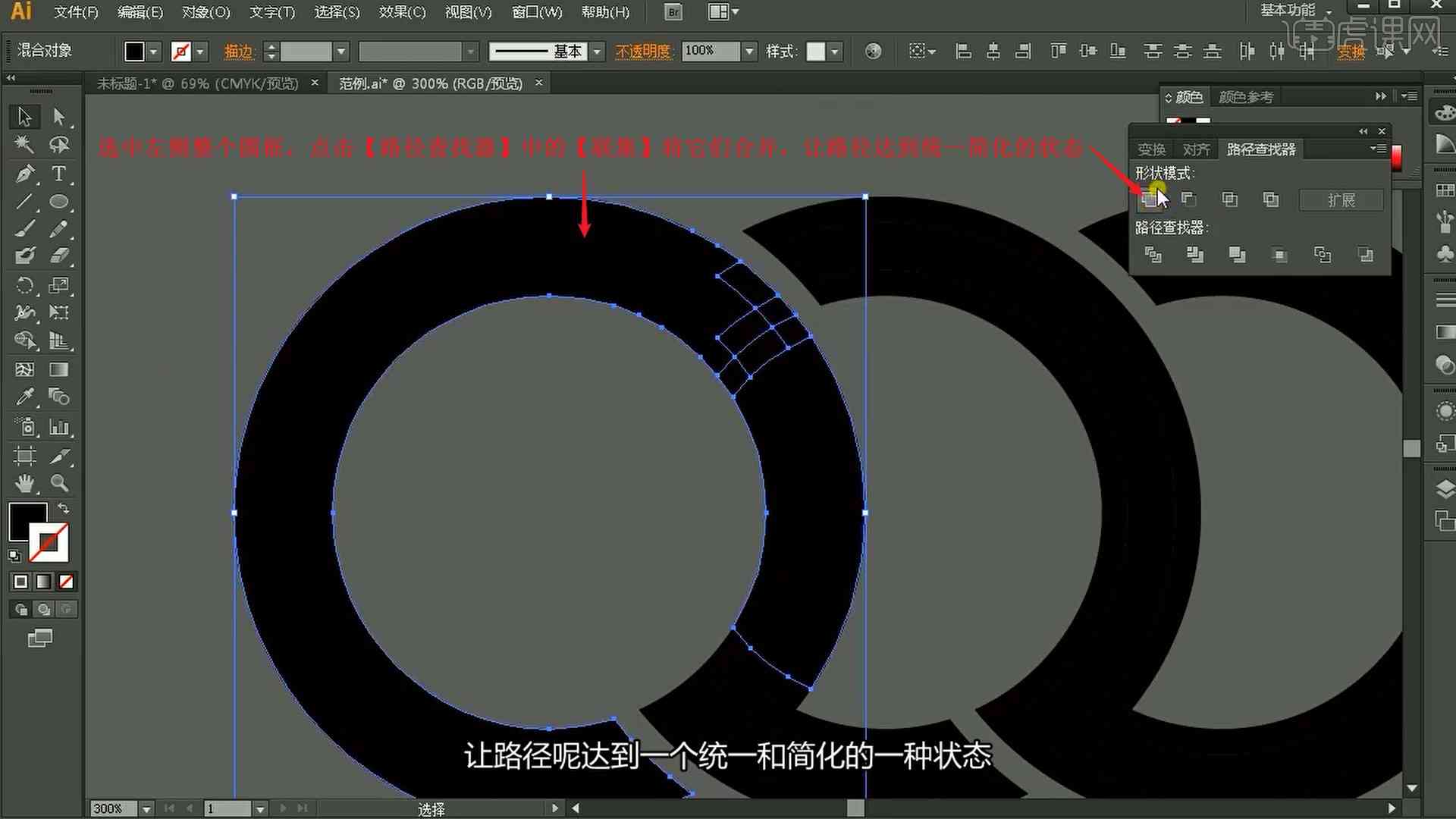Viewport: 1456px width, 819px height.
Task: Switch to 未标题-1 document tab
Action: 197,83
